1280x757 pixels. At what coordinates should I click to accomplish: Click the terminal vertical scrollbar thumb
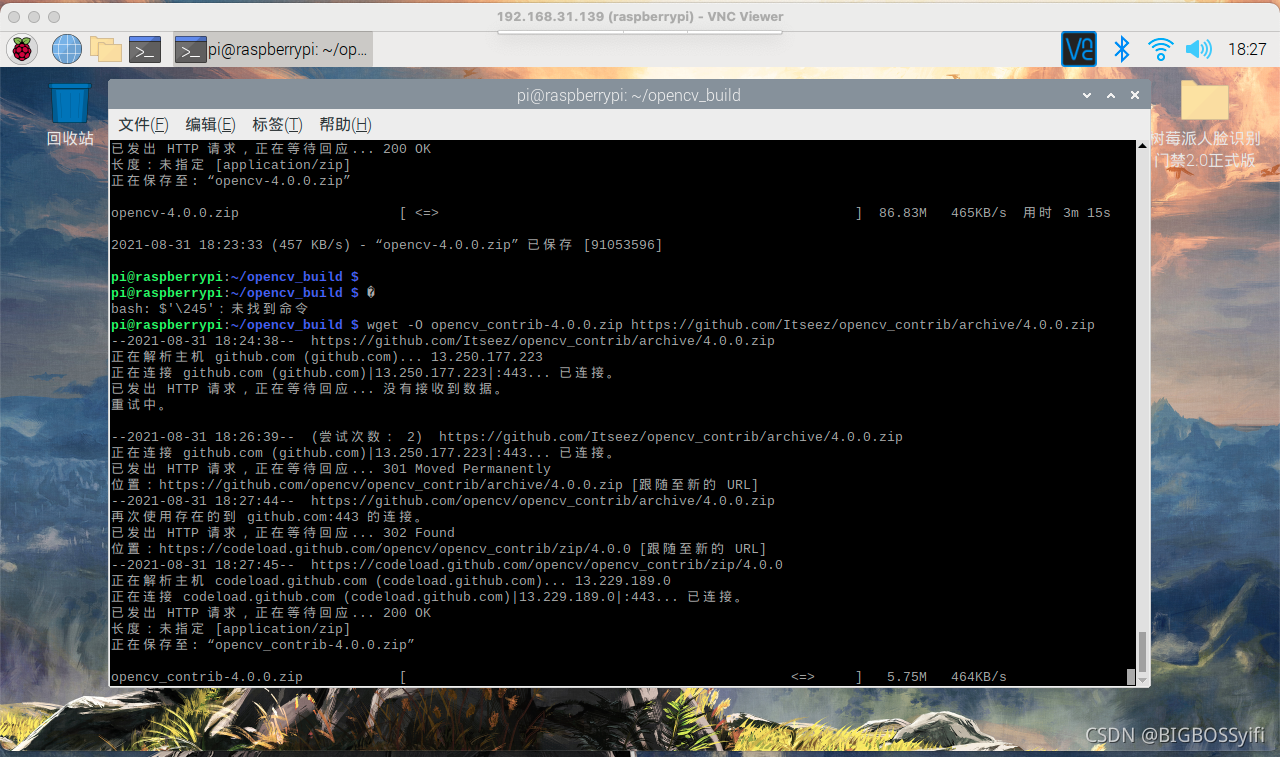pos(1142,651)
